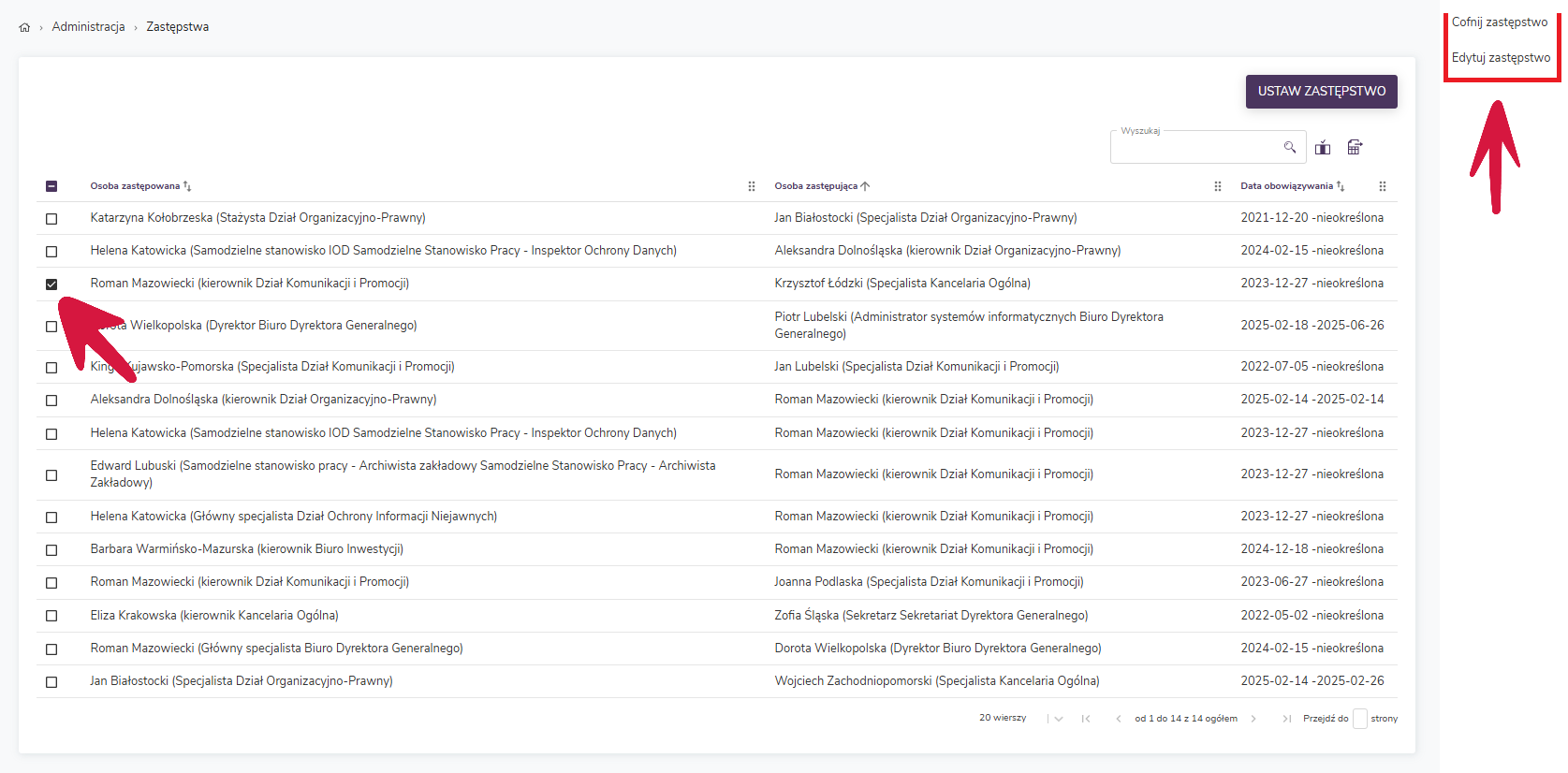Uncheck the Roman Mazowiecki kierownik row checkbox
Image resolution: width=1568 pixels, height=773 pixels.
click(51, 284)
